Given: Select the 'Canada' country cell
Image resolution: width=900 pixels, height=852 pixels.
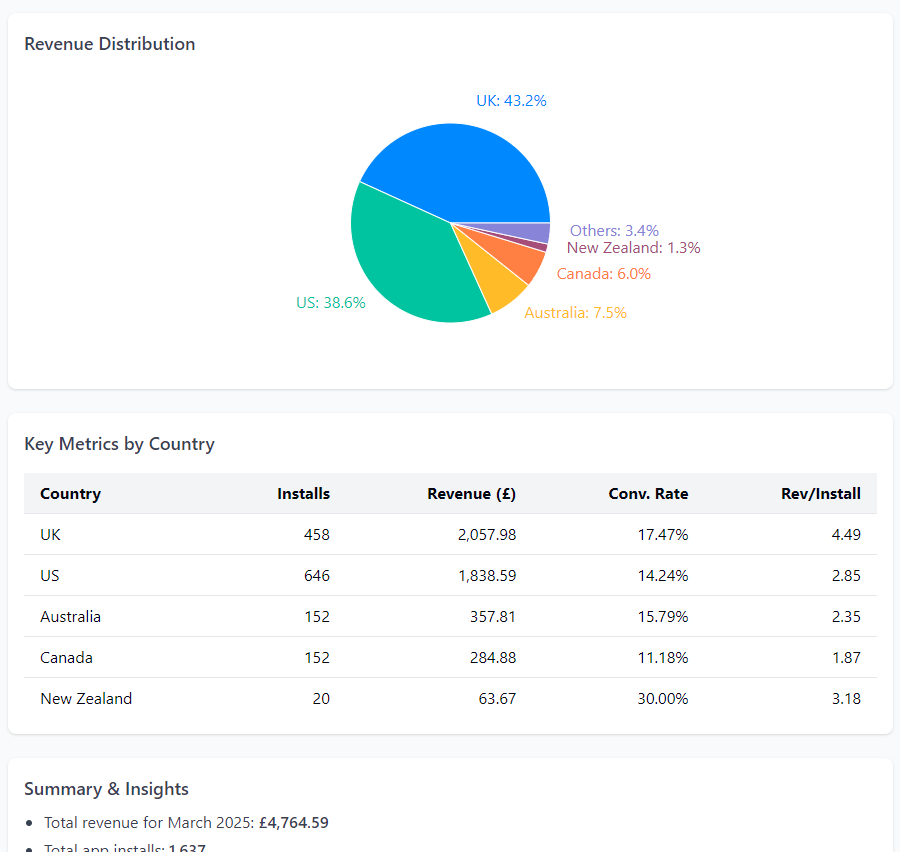Looking at the screenshot, I should click(67, 658).
